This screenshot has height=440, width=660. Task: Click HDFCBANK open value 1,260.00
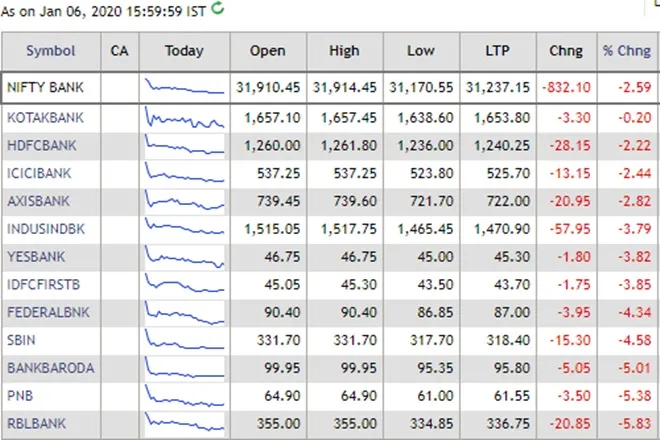coord(272,145)
